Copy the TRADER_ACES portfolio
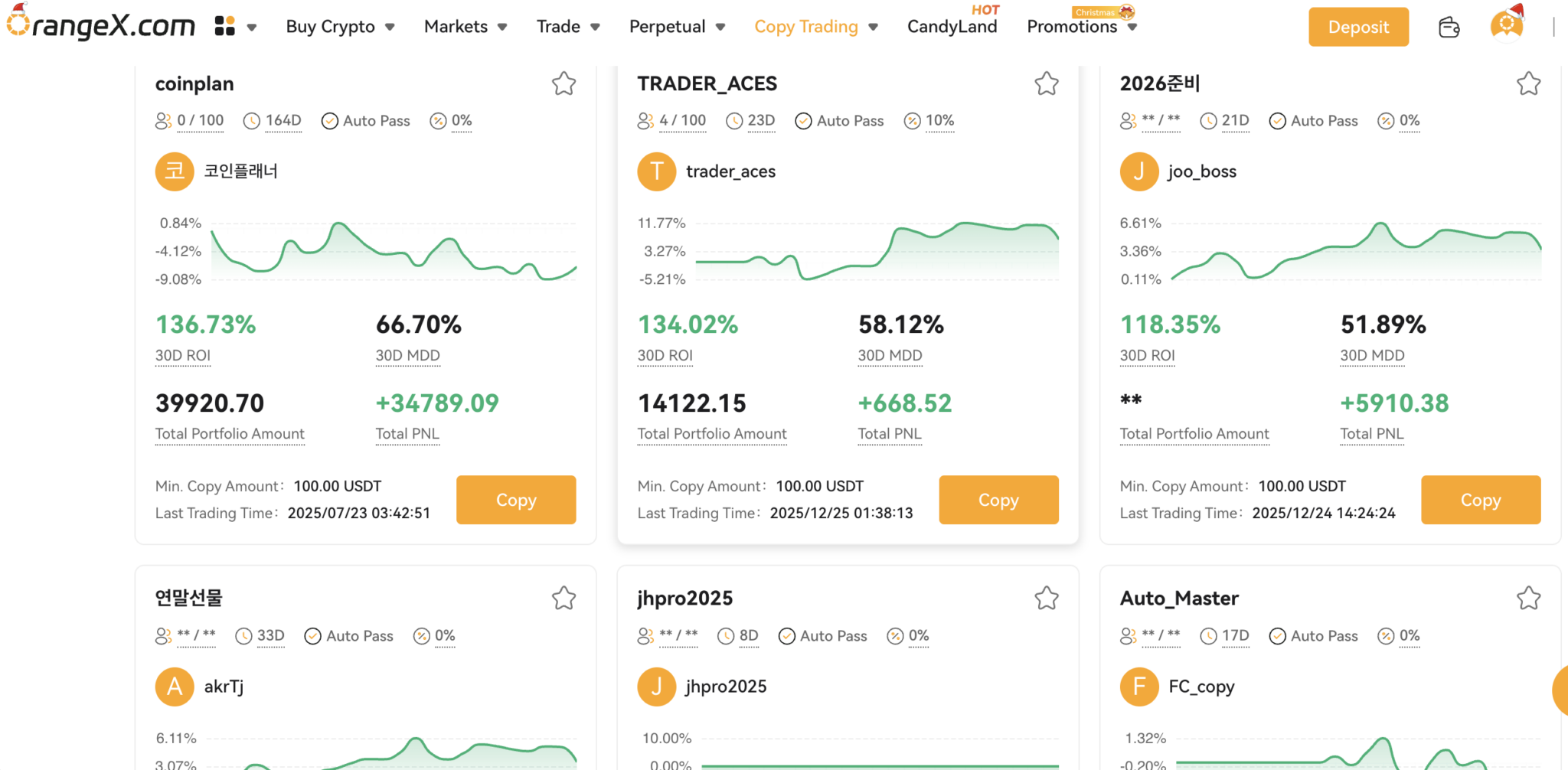 (x=998, y=500)
